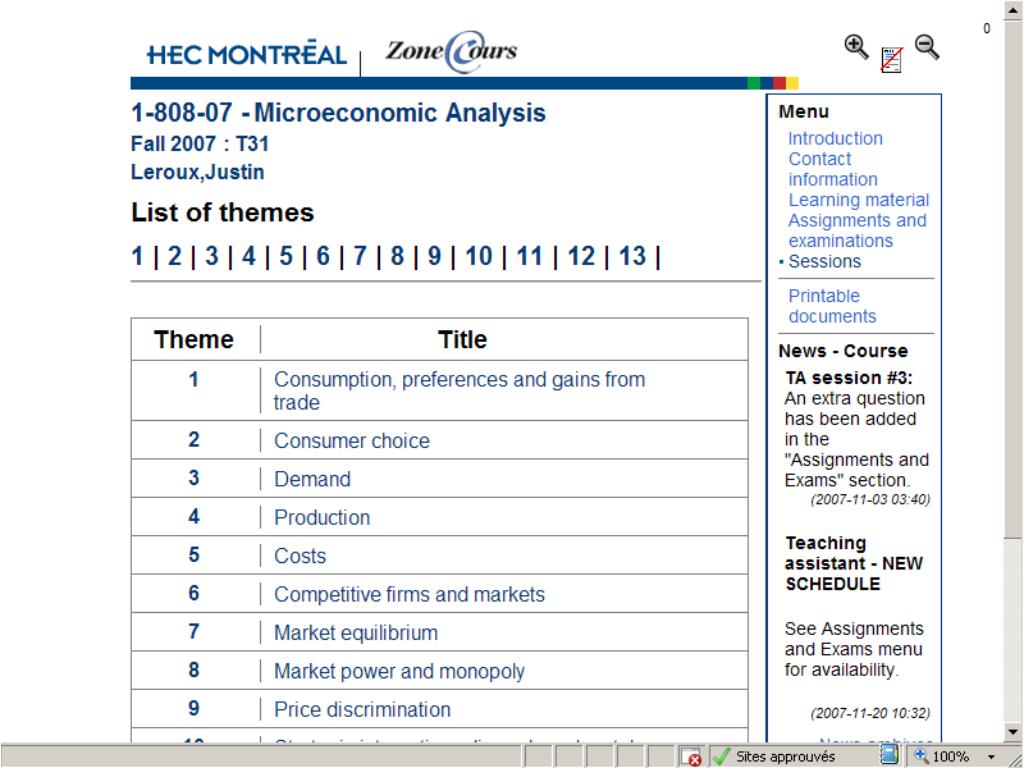This screenshot has width=1024, height=768.
Task: Open the Market equilibrium theme
Action: click(356, 633)
